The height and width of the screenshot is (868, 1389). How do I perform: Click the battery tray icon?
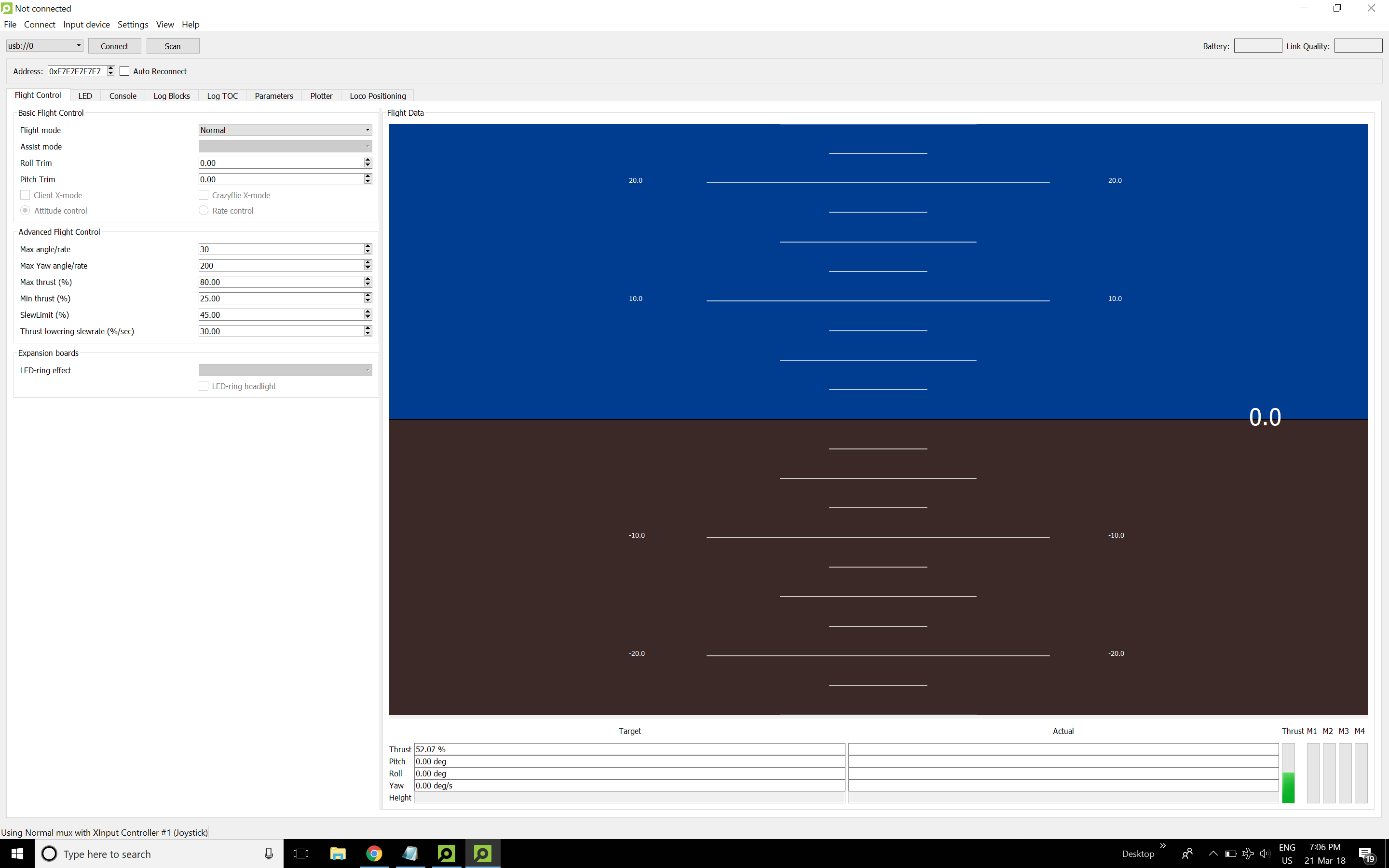1231,854
